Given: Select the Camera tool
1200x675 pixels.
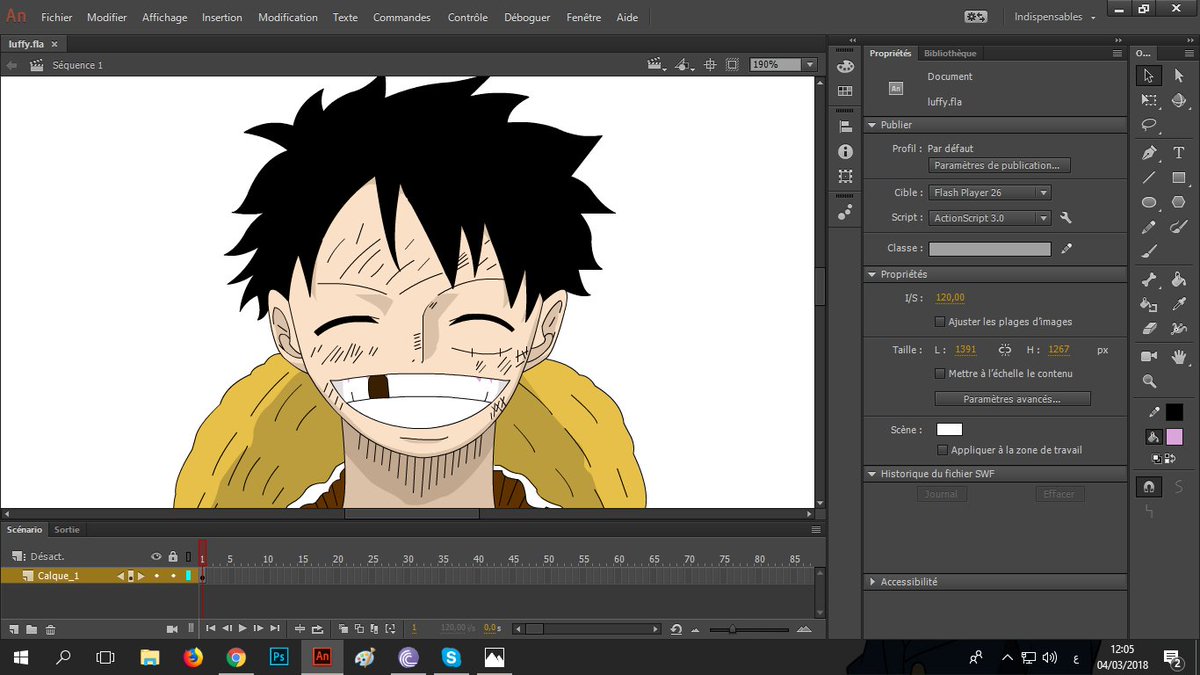Looking at the screenshot, I should 1149,356.
